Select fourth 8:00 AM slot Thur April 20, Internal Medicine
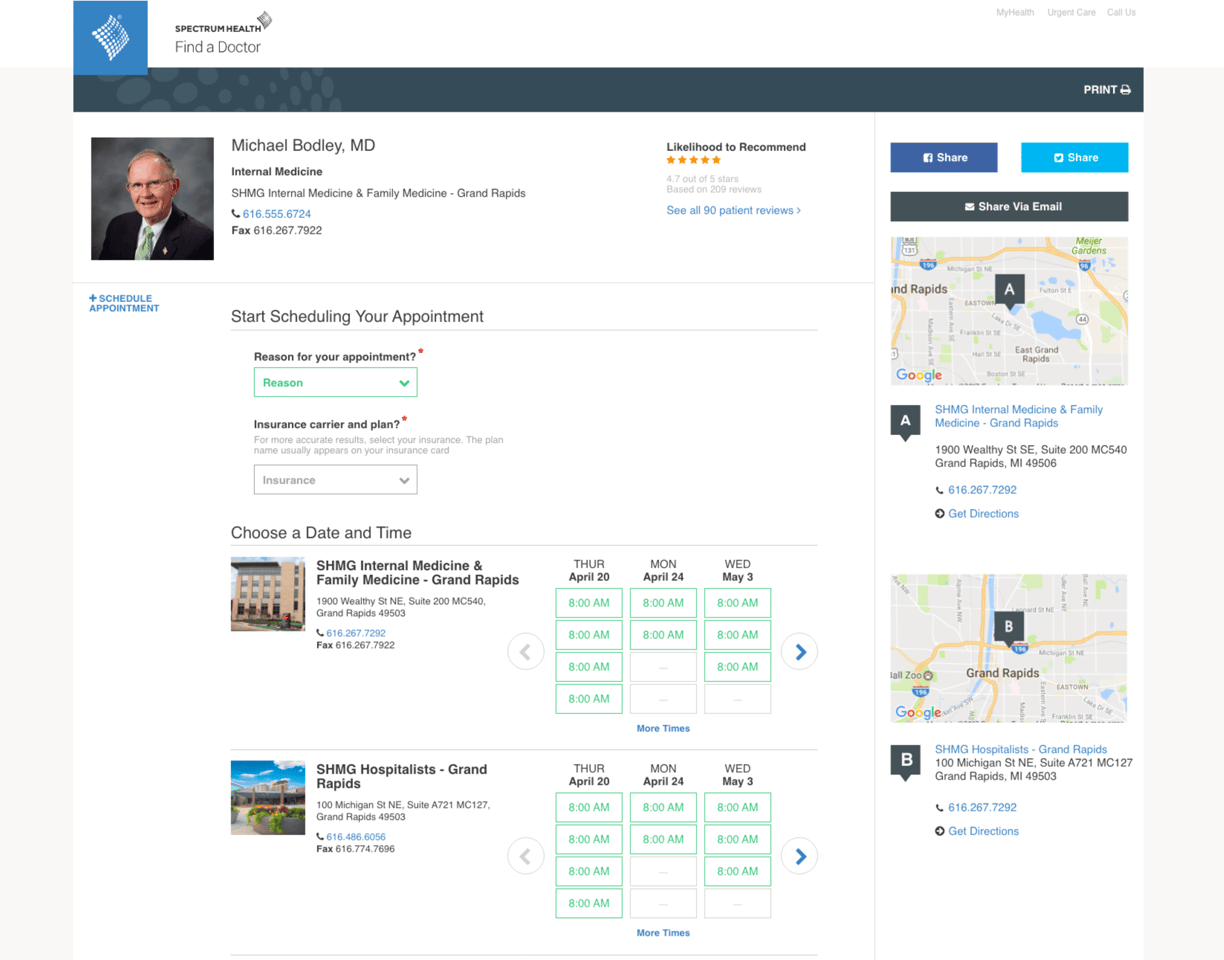The width and height of the screenshot is (1224, 960). tap(589, 699)
